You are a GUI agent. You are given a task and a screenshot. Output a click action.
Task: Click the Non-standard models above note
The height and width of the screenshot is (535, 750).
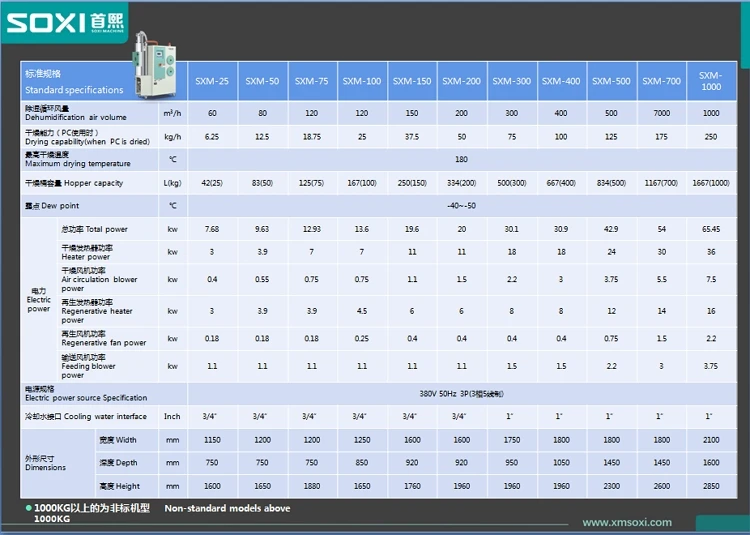tap(227, 509)
